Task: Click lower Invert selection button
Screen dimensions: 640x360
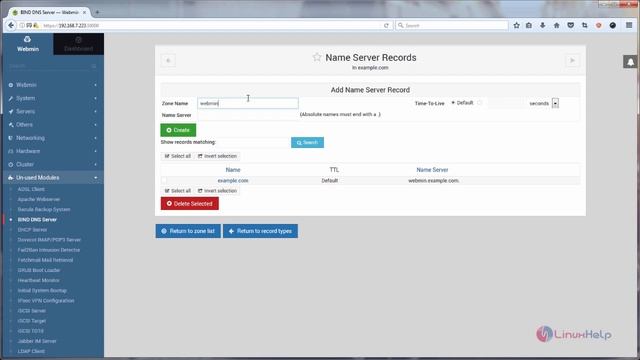Action: pyautogui.click(x=217, y=191)
